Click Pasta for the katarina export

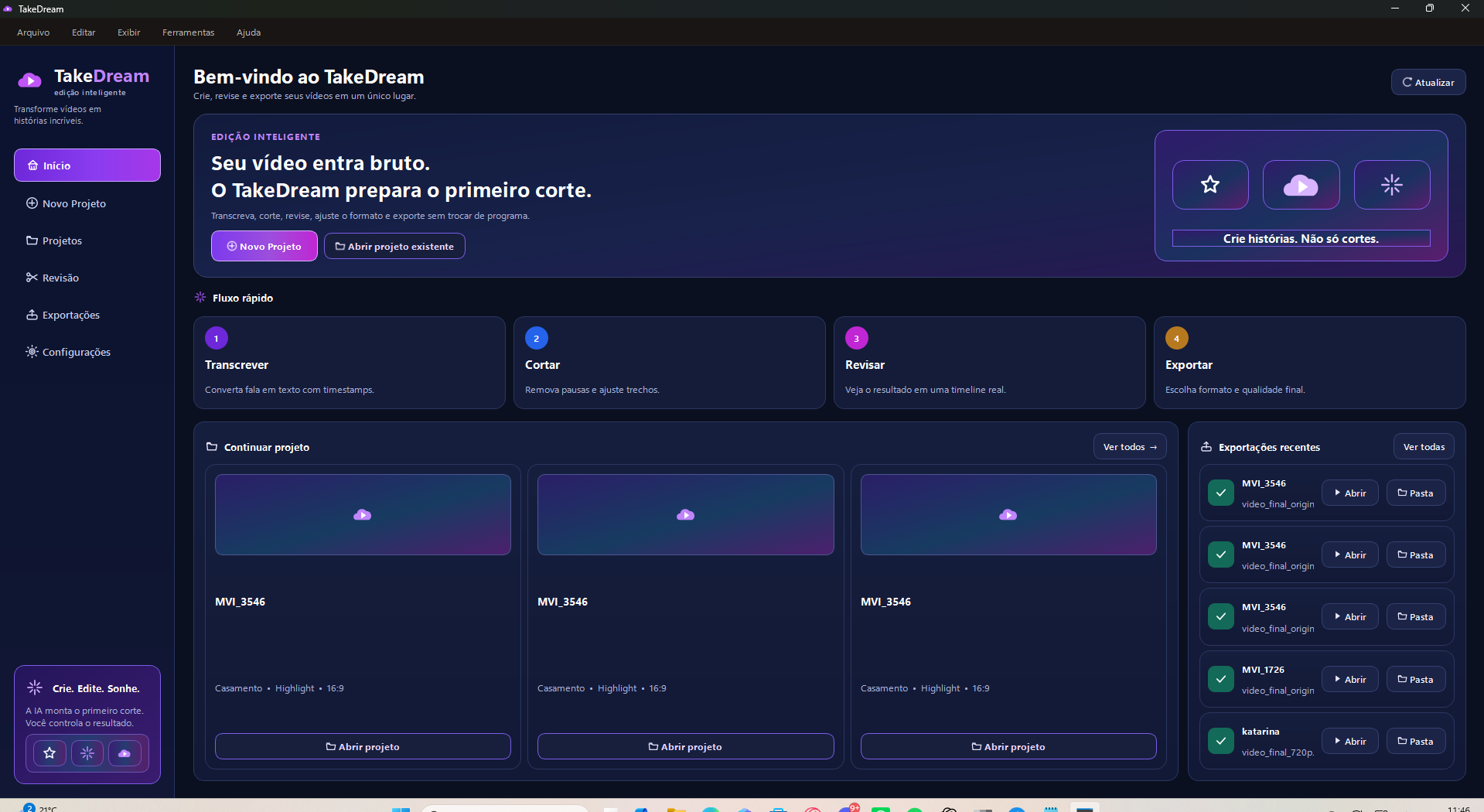click(1416, 741)
